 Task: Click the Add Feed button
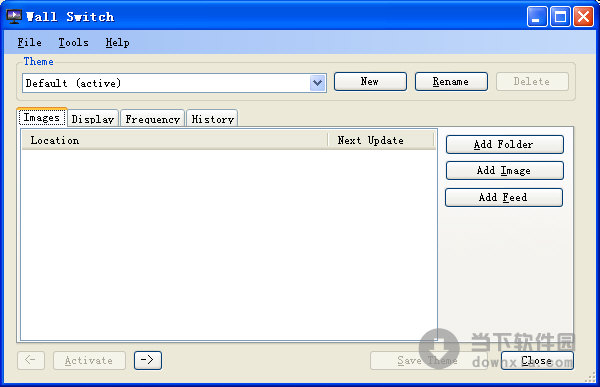[x=504, y=197]
